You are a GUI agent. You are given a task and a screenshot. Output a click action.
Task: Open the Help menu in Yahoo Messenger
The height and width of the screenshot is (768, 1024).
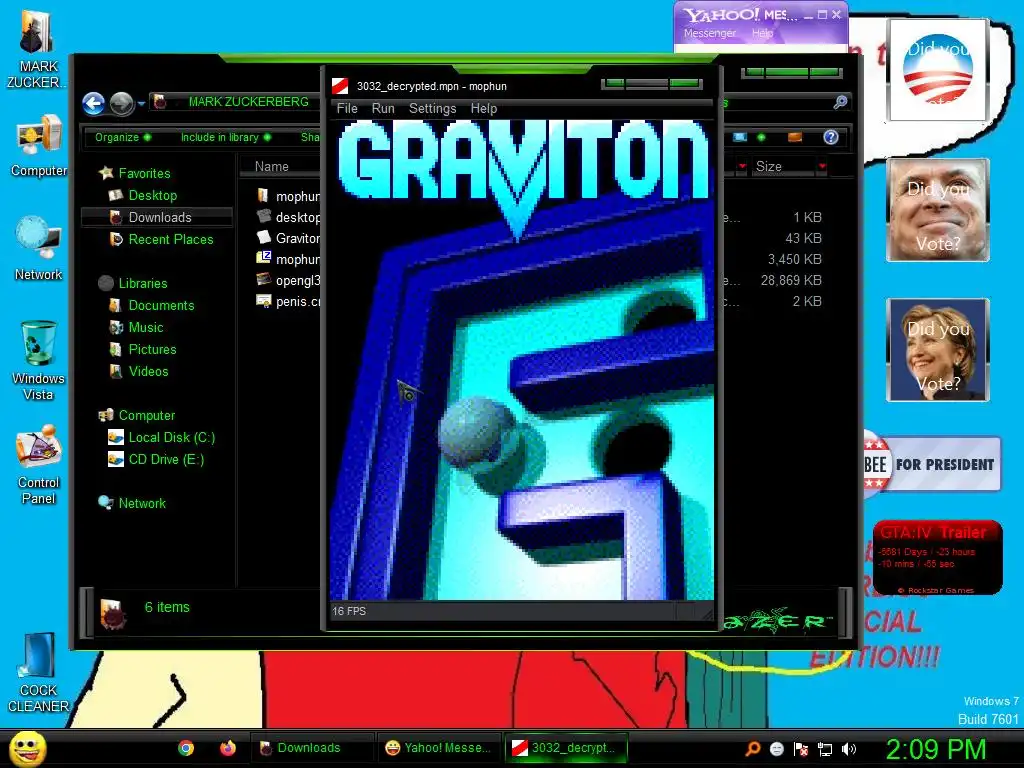tap(762, 33)
